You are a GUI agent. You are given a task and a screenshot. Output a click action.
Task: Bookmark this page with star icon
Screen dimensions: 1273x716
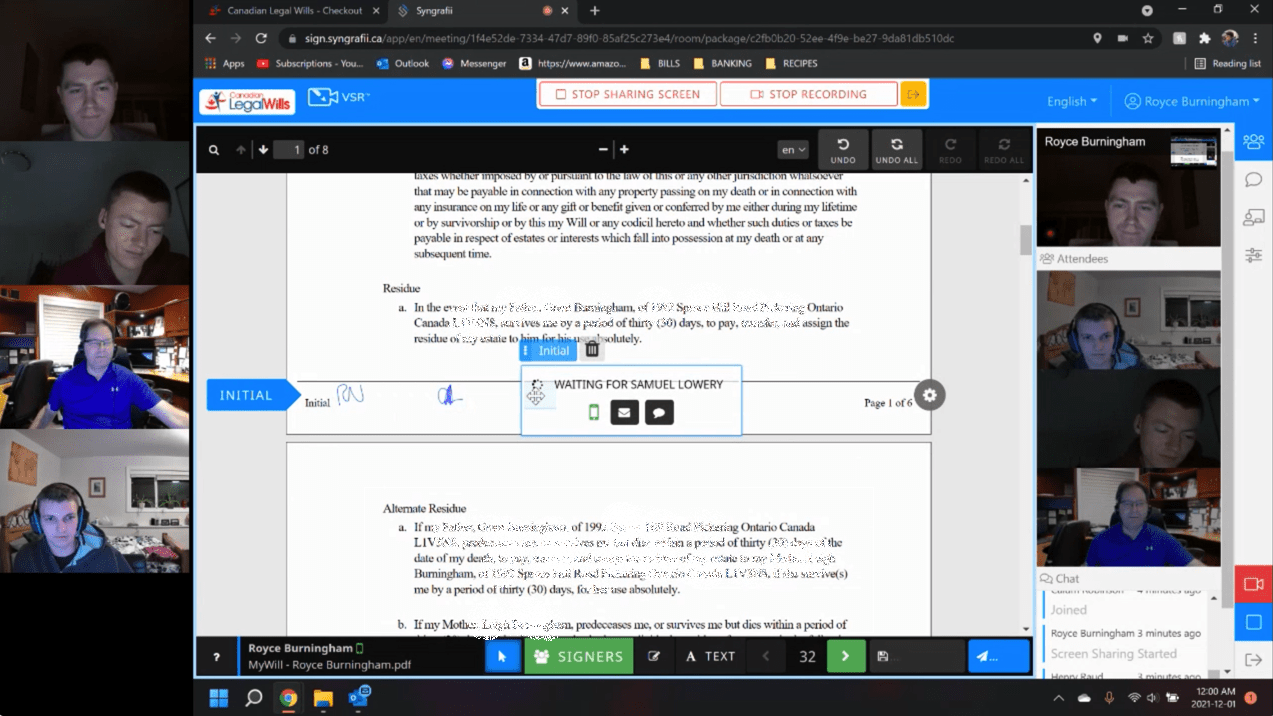(x=1147, y=38)
